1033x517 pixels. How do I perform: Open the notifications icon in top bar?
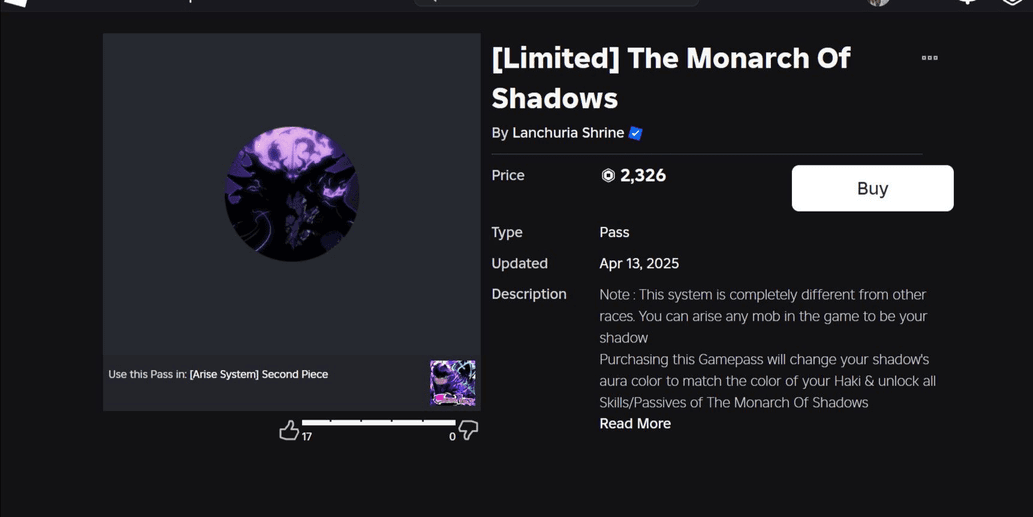(x=967, y=2)
